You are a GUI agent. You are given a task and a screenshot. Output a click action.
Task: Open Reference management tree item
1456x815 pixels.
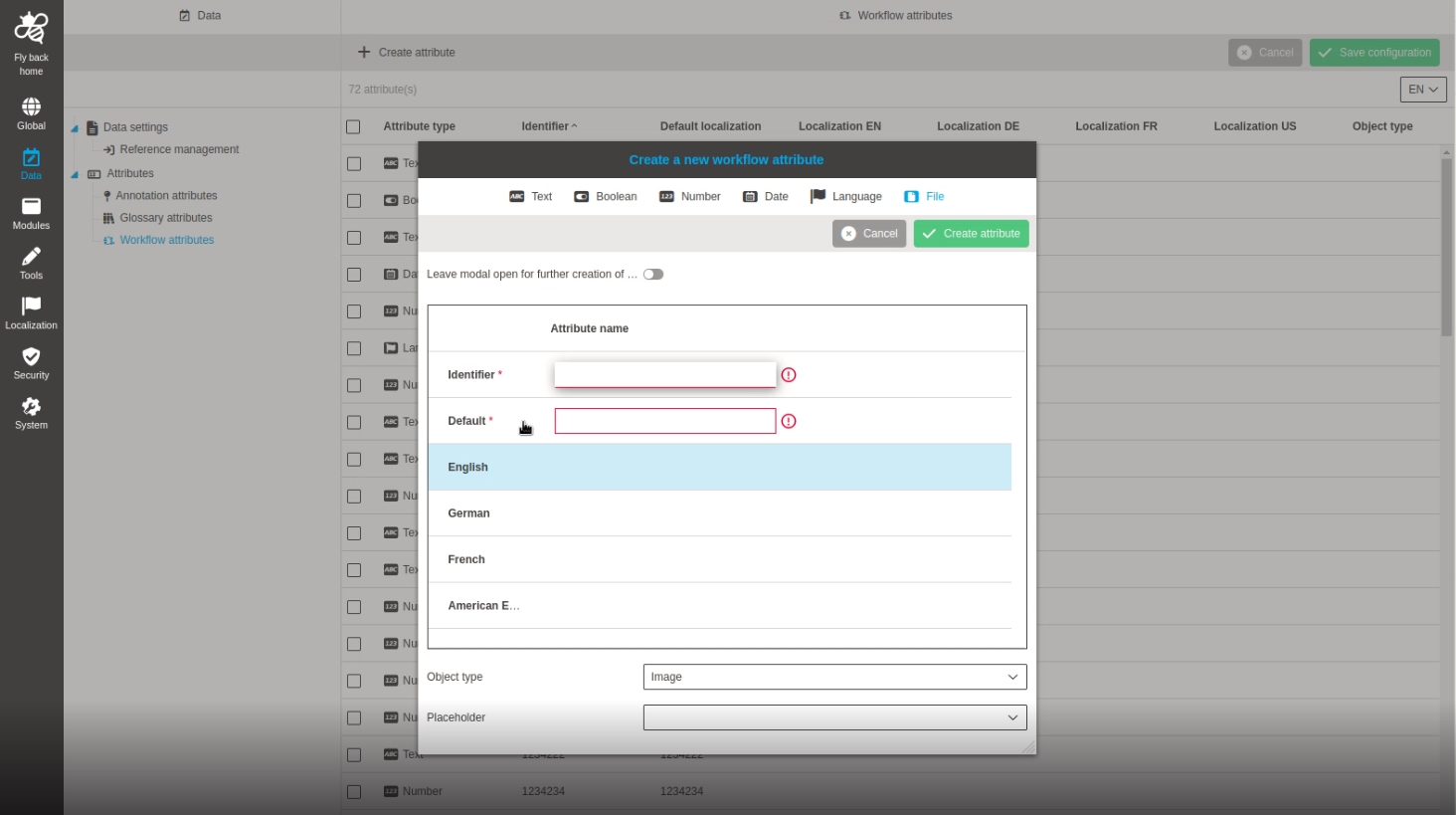[x=179, y=149]
